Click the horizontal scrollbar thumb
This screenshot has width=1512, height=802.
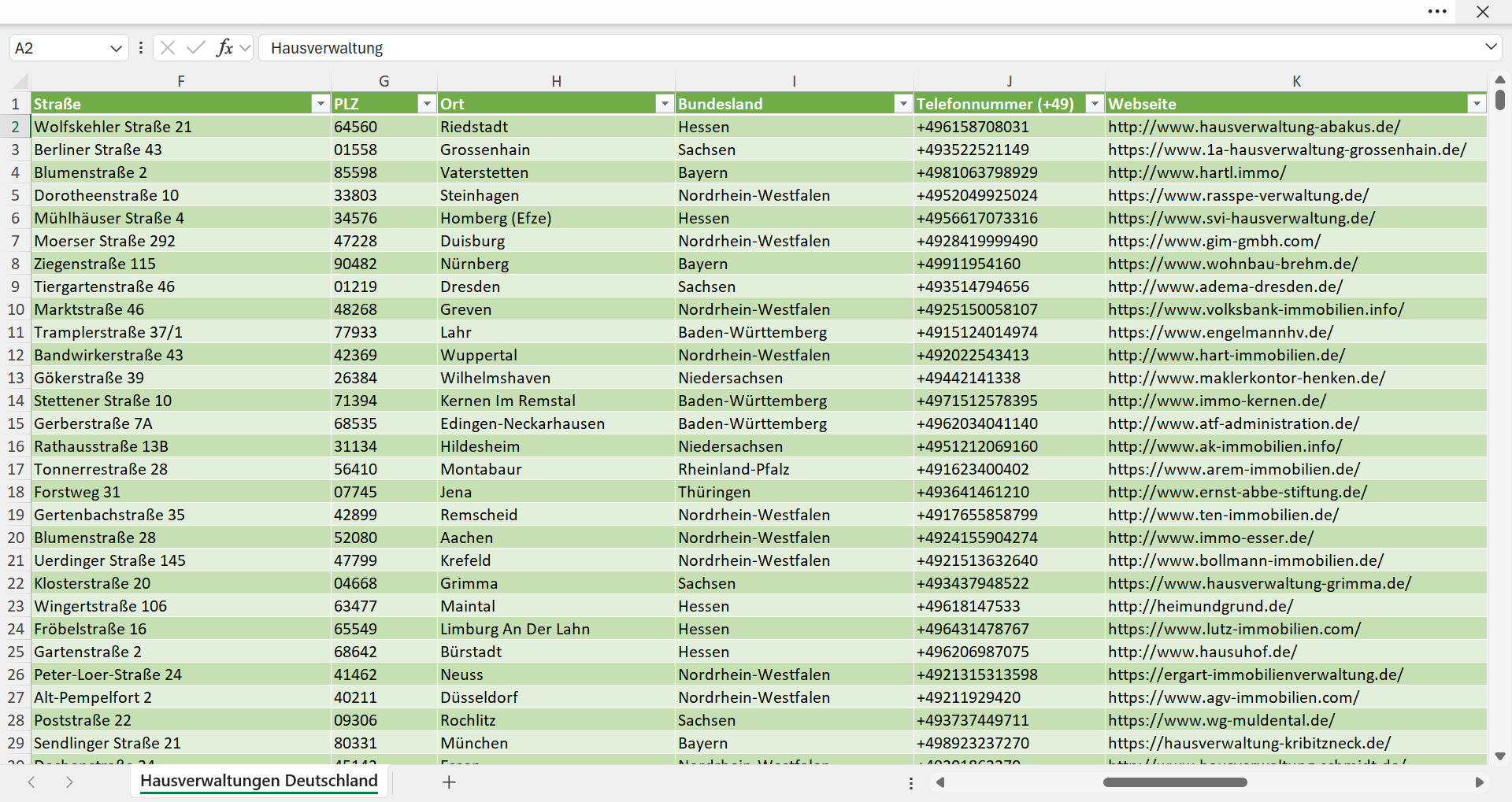tap(1175, 782)
